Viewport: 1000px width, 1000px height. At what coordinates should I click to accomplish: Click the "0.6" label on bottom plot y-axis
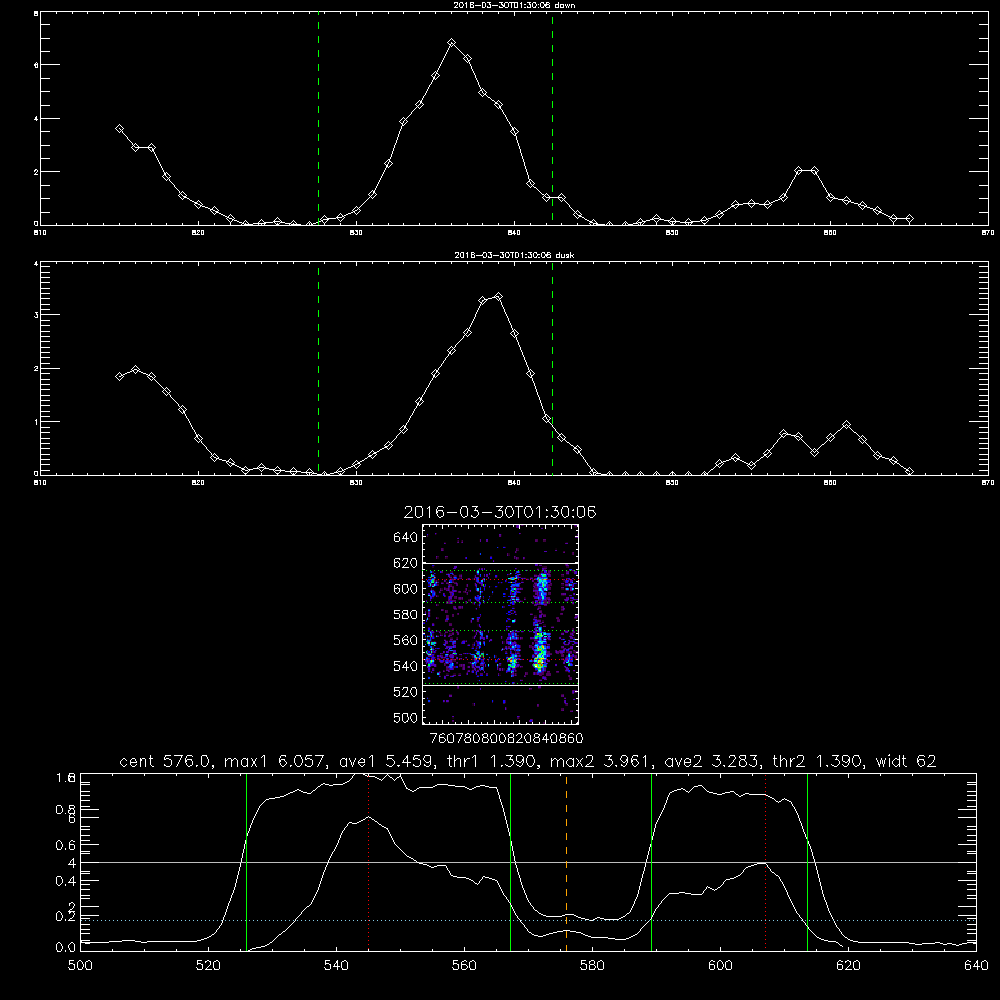pos(65,845)
